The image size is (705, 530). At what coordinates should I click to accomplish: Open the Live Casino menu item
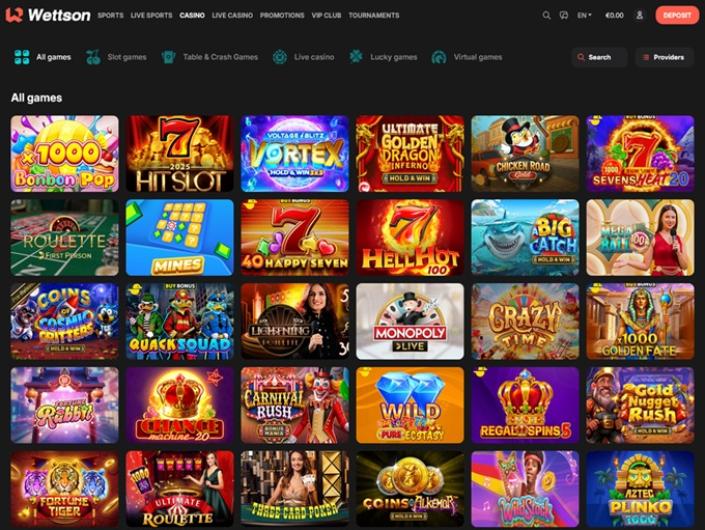pos(232,15)
